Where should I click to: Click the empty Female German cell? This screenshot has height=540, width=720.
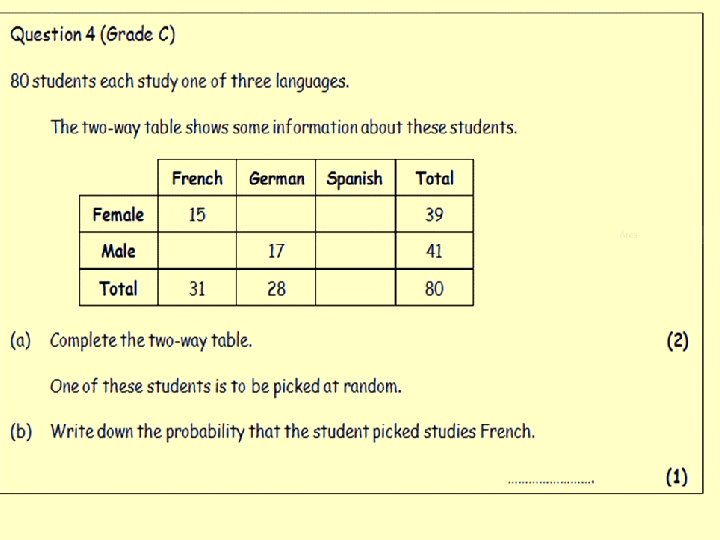click(276, 214)
